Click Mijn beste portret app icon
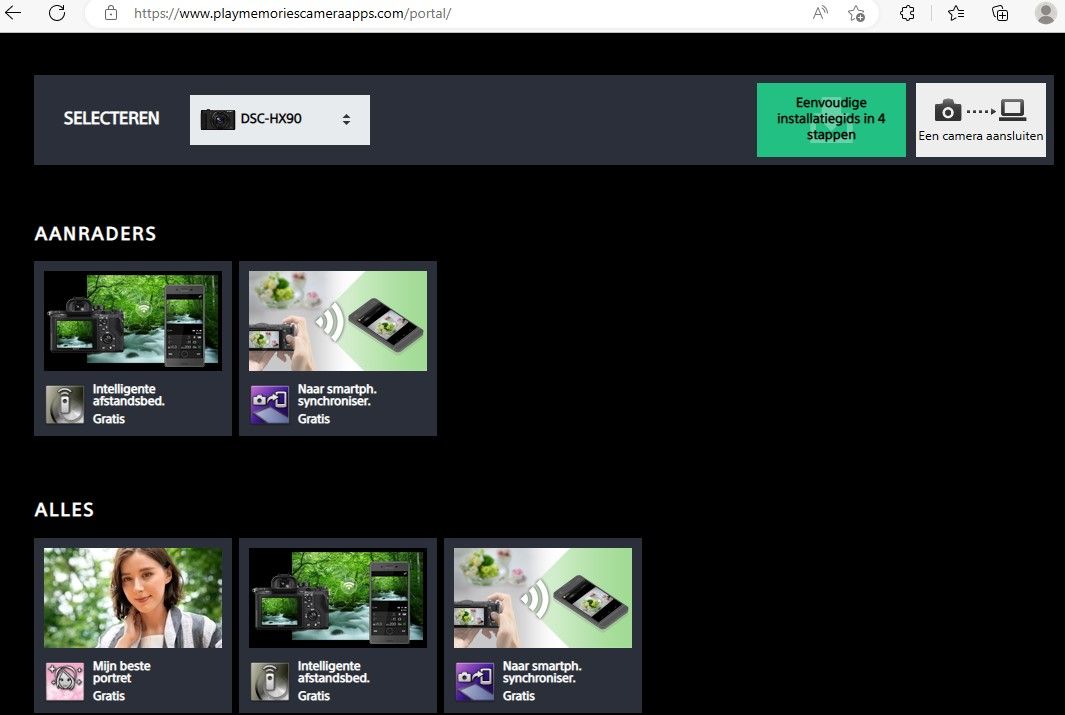 [65, 681]
